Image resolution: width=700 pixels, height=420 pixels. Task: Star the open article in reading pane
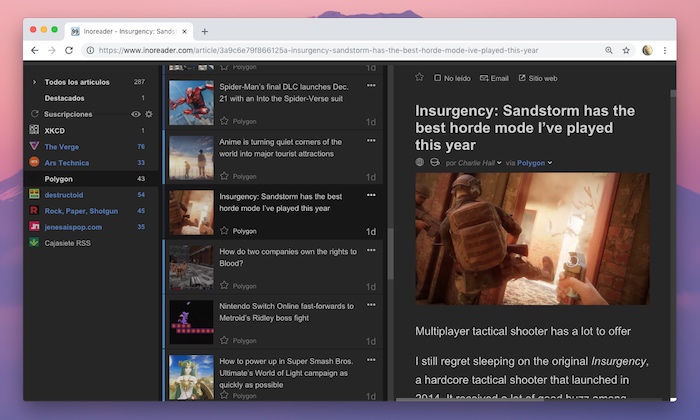coord(419,77)
